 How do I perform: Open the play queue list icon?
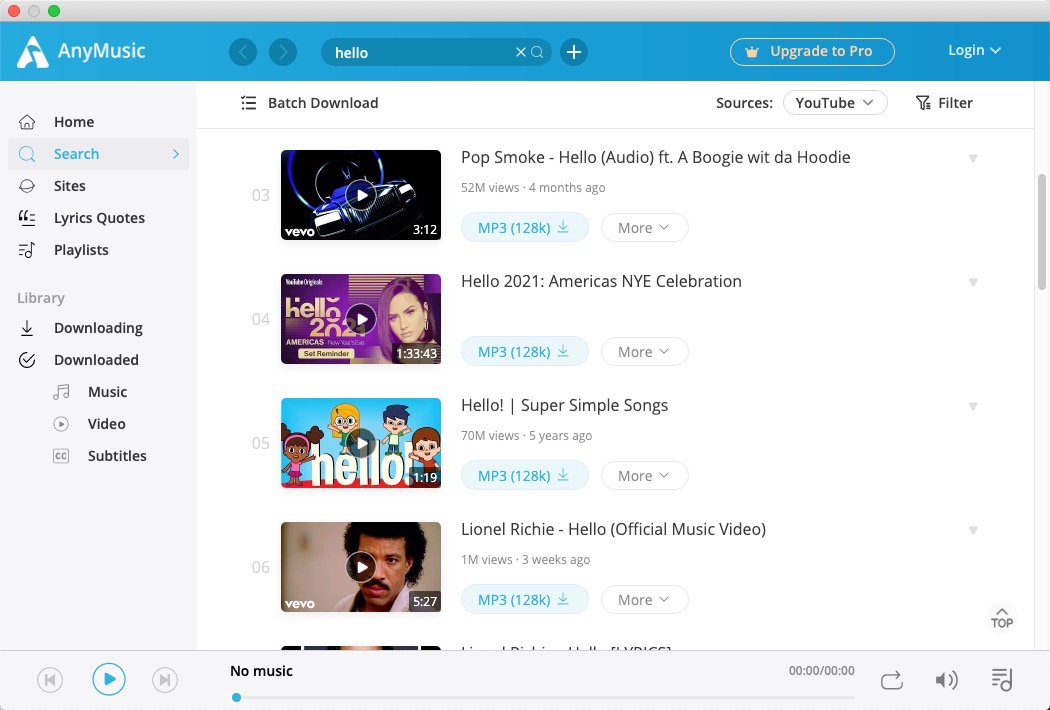[1002, 680]
